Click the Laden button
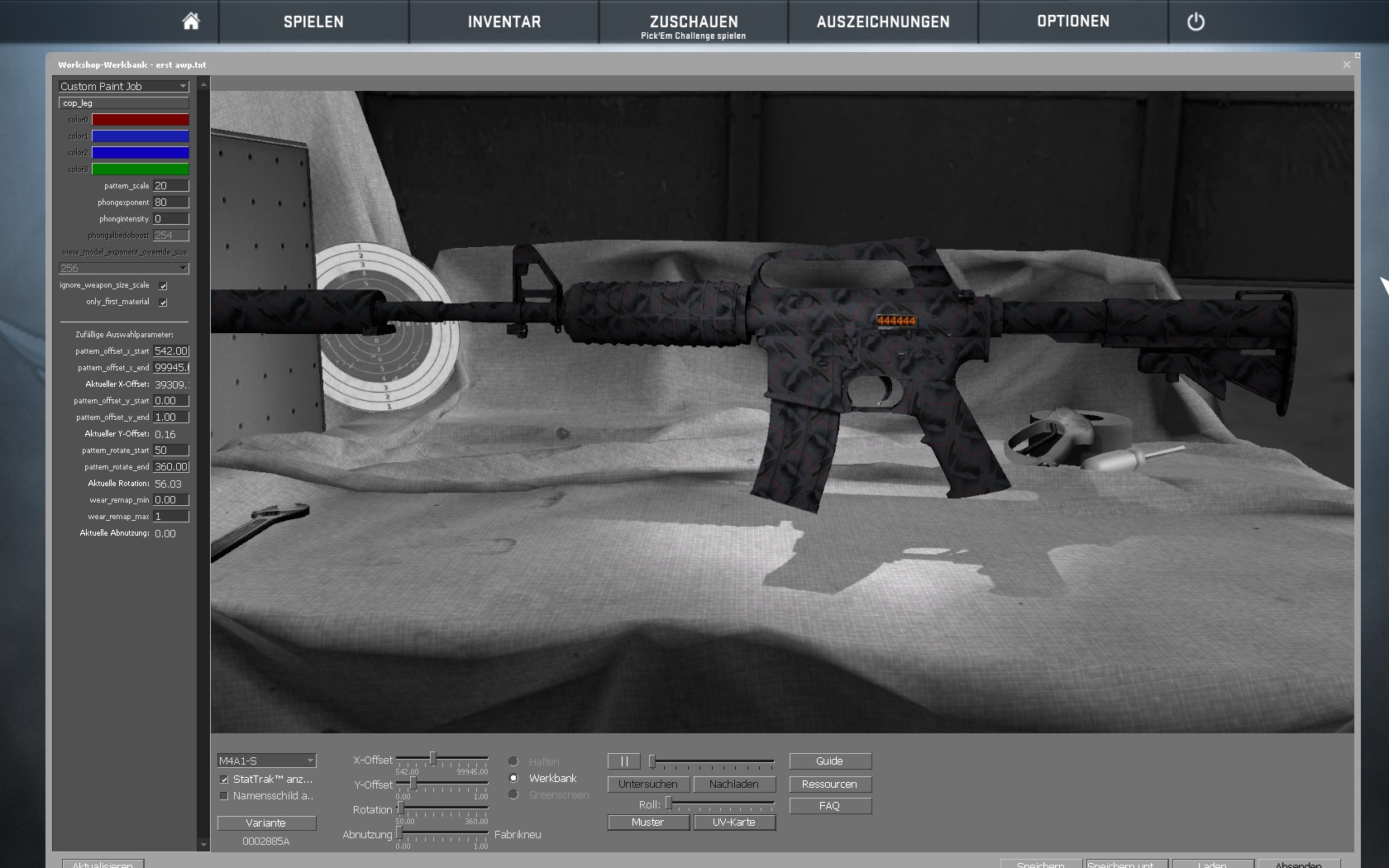 pos(1213,864)
